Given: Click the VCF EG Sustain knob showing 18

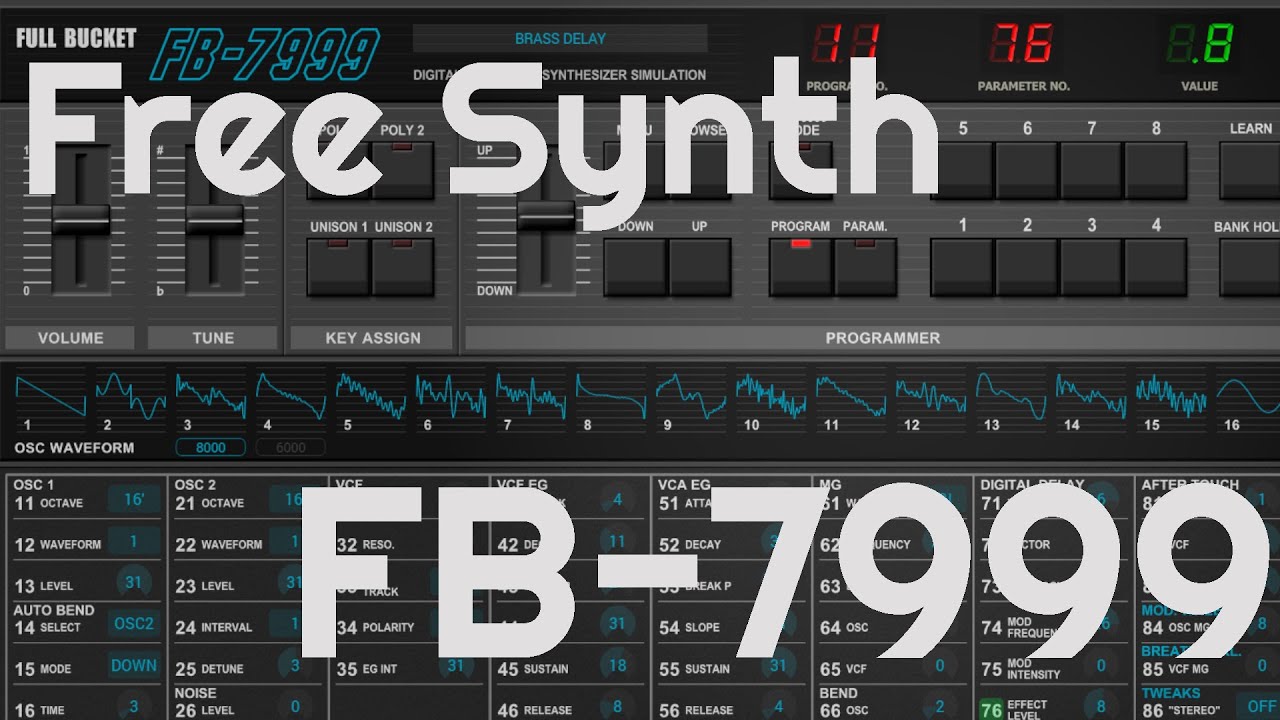Looking at the screenshot, I should (617, 665).
